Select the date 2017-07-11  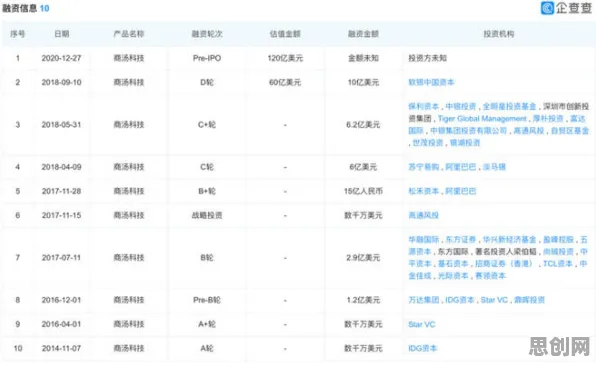tap(61, 258)
